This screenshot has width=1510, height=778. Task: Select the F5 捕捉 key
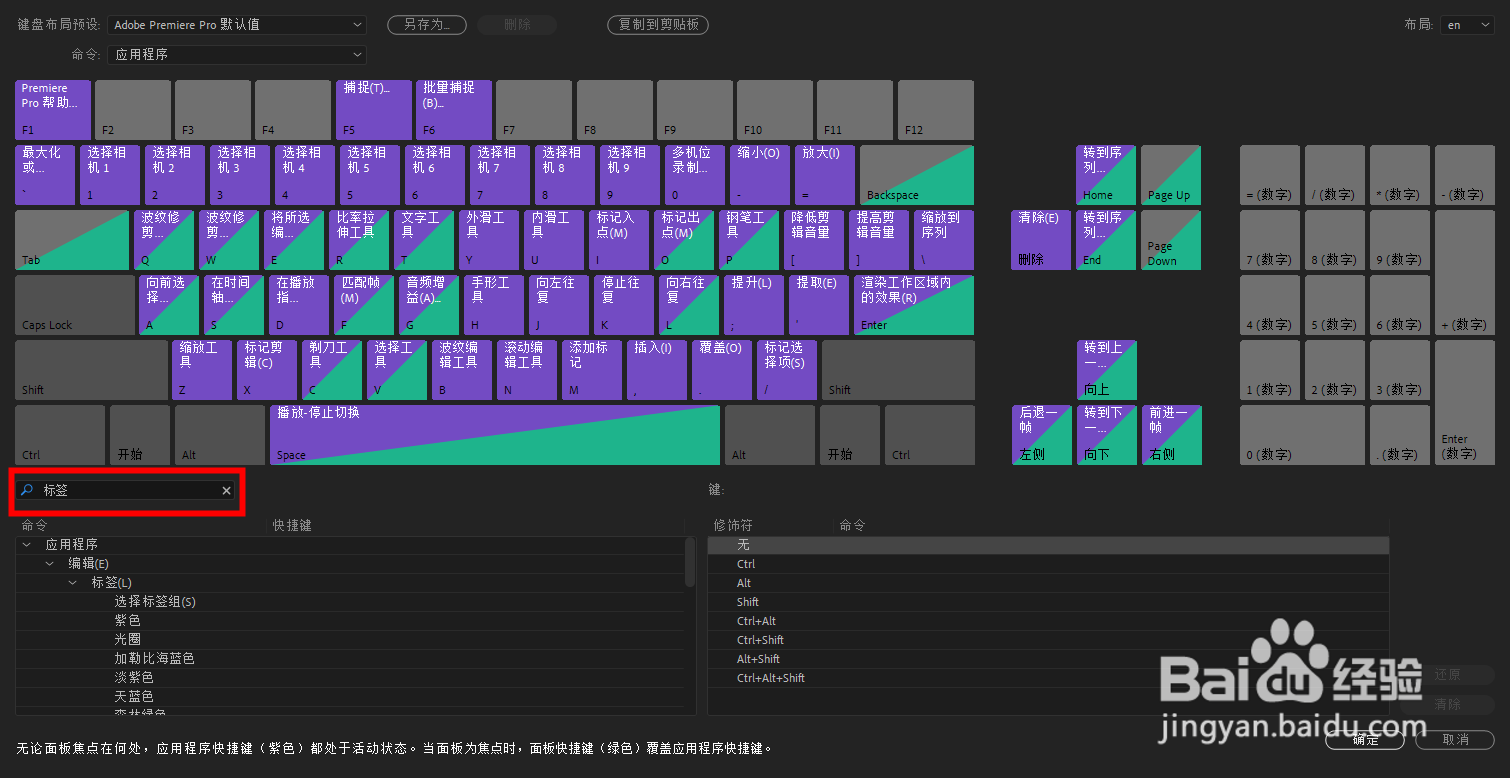pos(374,110)
